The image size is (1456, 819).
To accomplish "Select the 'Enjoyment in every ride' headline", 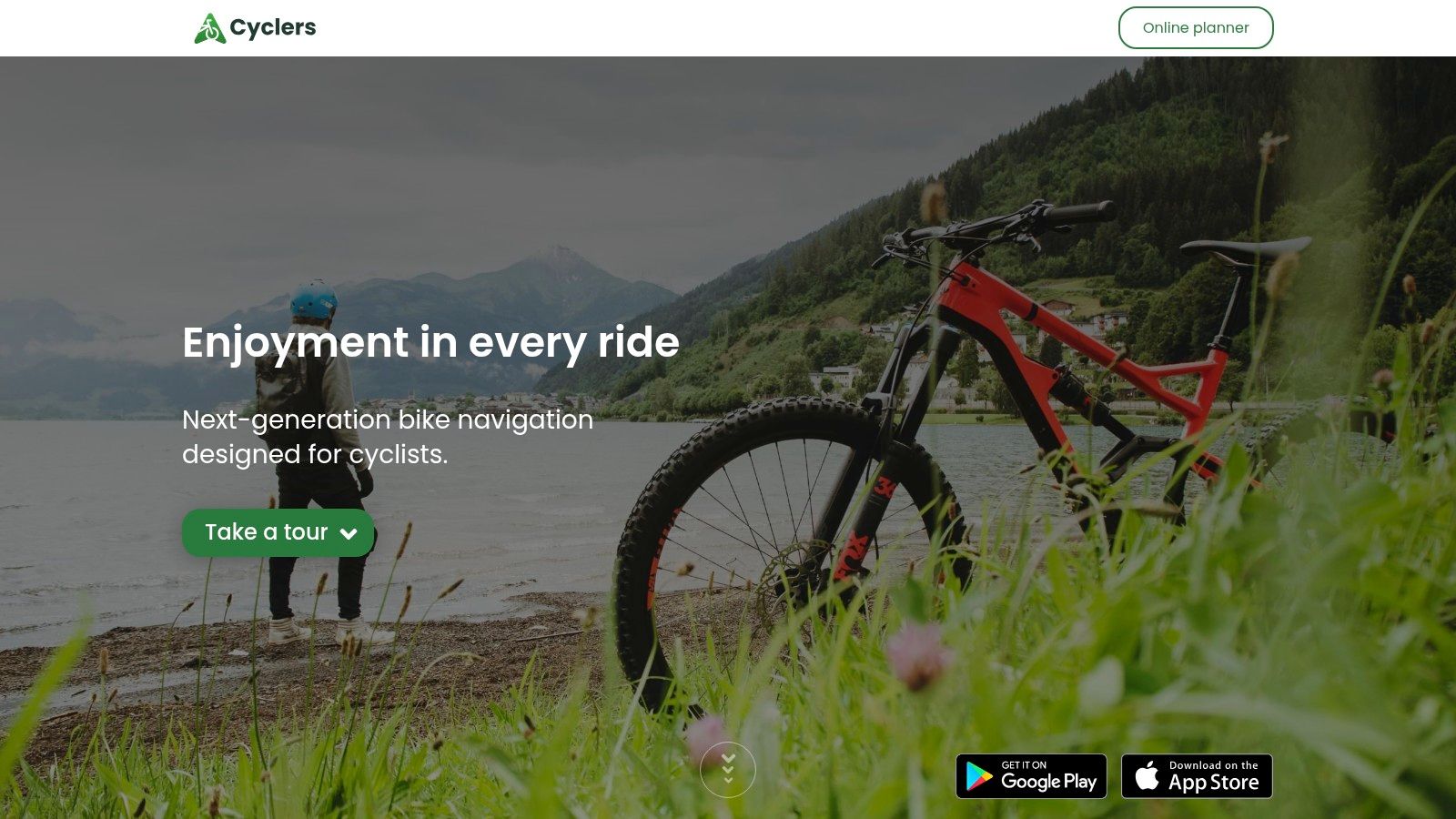I will click(x=430, y=342).
